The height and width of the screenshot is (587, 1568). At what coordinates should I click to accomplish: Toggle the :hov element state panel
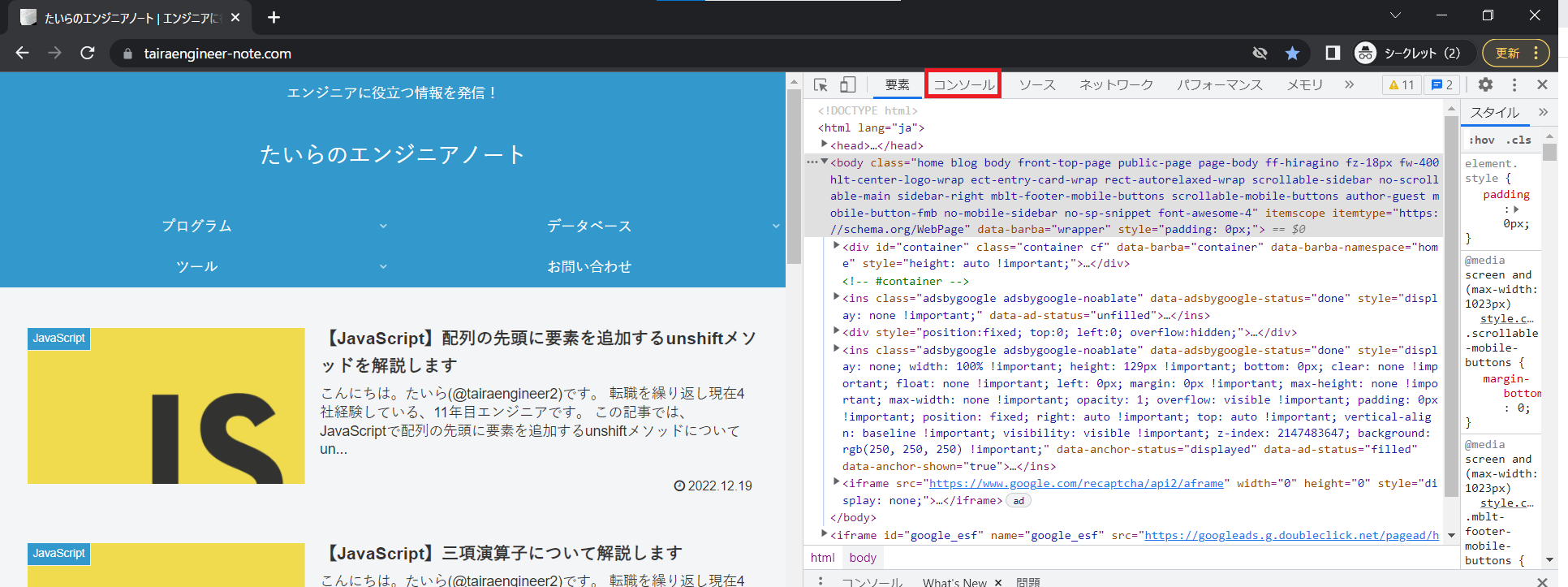tap(1481, 140)
